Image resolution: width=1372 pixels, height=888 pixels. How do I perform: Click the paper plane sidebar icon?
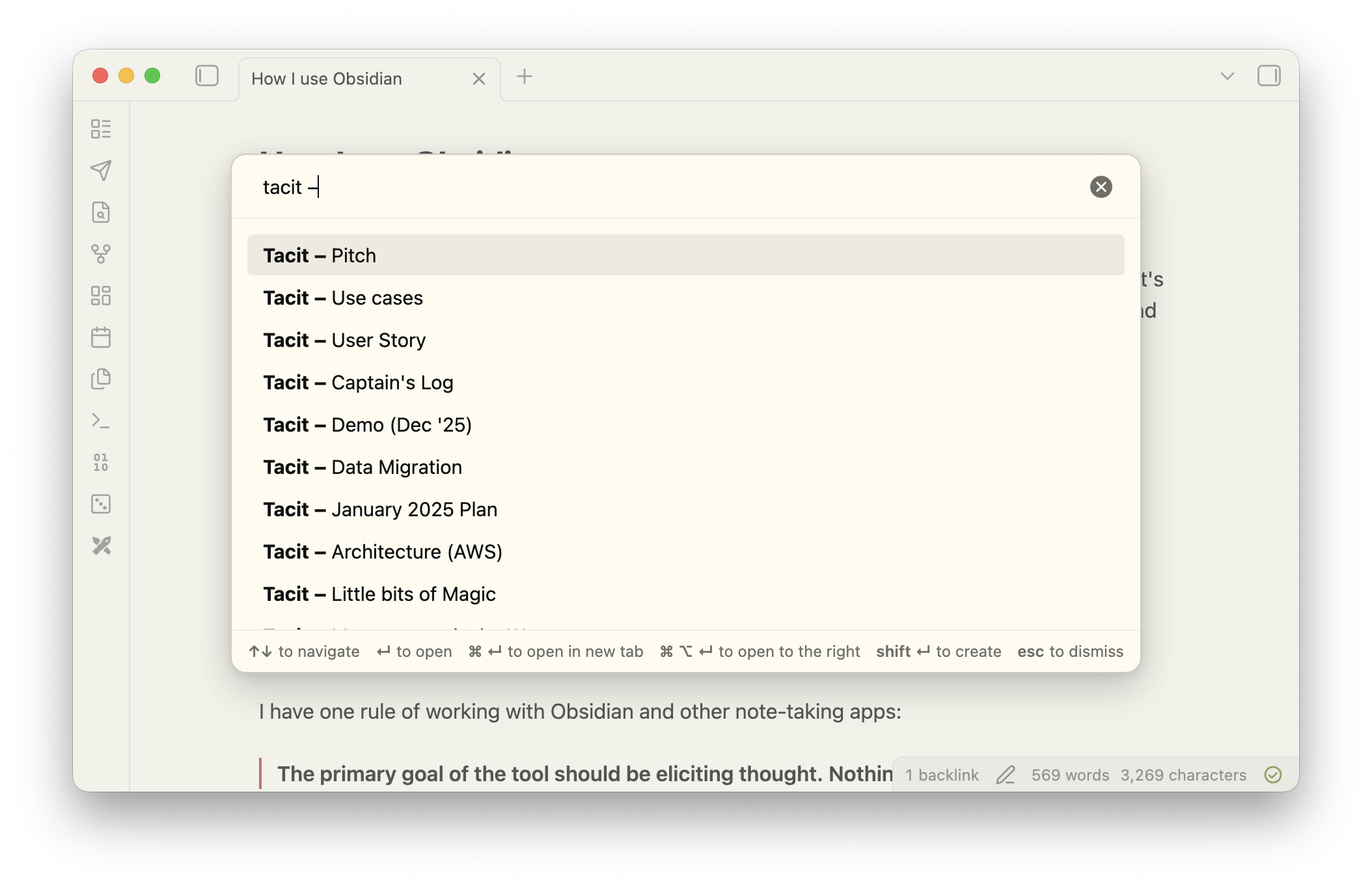click(x=101, y=171)
